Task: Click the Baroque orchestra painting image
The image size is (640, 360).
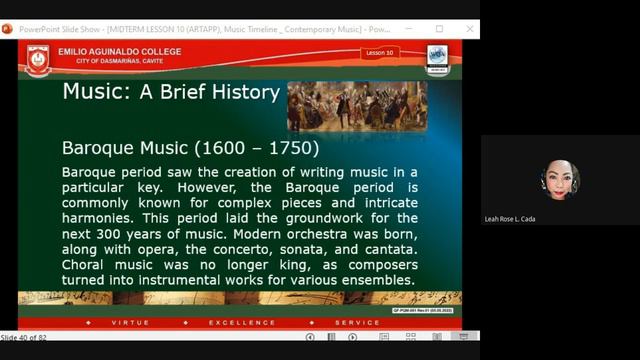Action: point(358,106)
